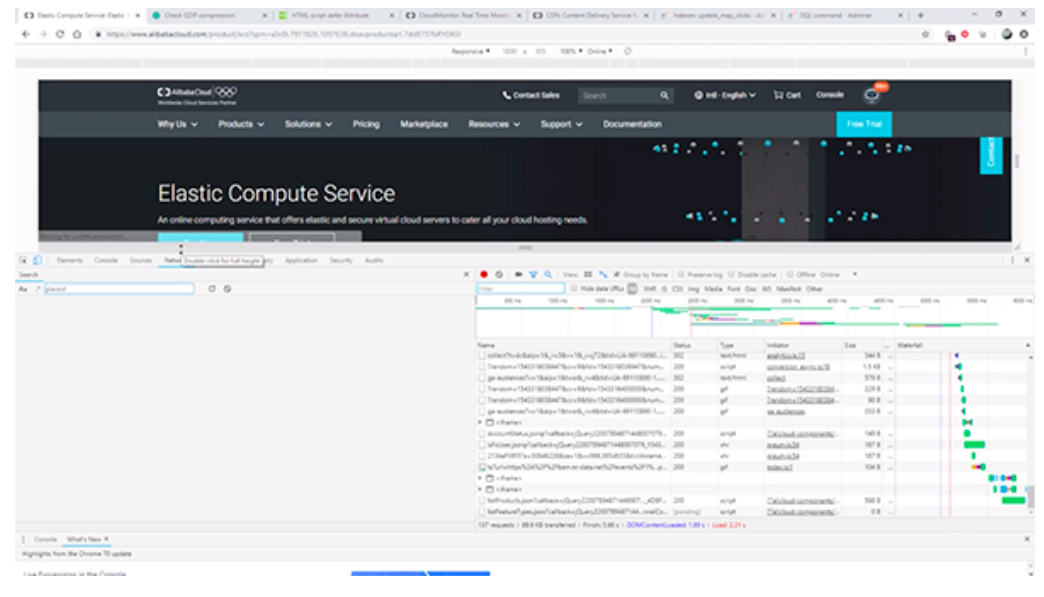
Task: Refresh the search results in Search panel
Action: pyautogui.click(x=212, y=289)
